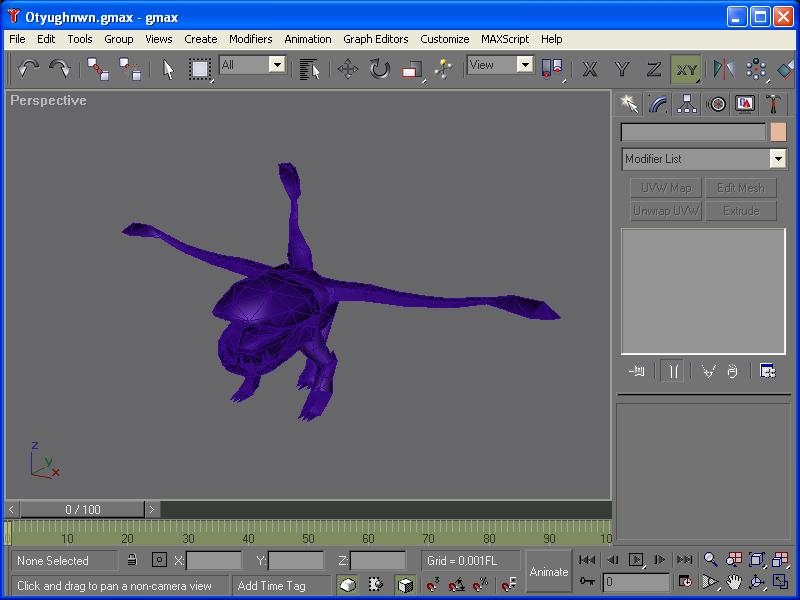
Task: Open the MAXScript menu
Action: (505, 39)
